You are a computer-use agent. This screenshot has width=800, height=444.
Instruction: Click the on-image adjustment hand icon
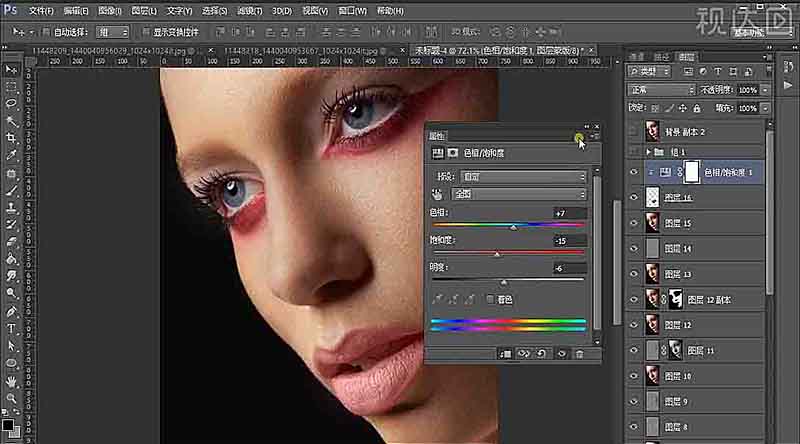click(x=437, y=194)
